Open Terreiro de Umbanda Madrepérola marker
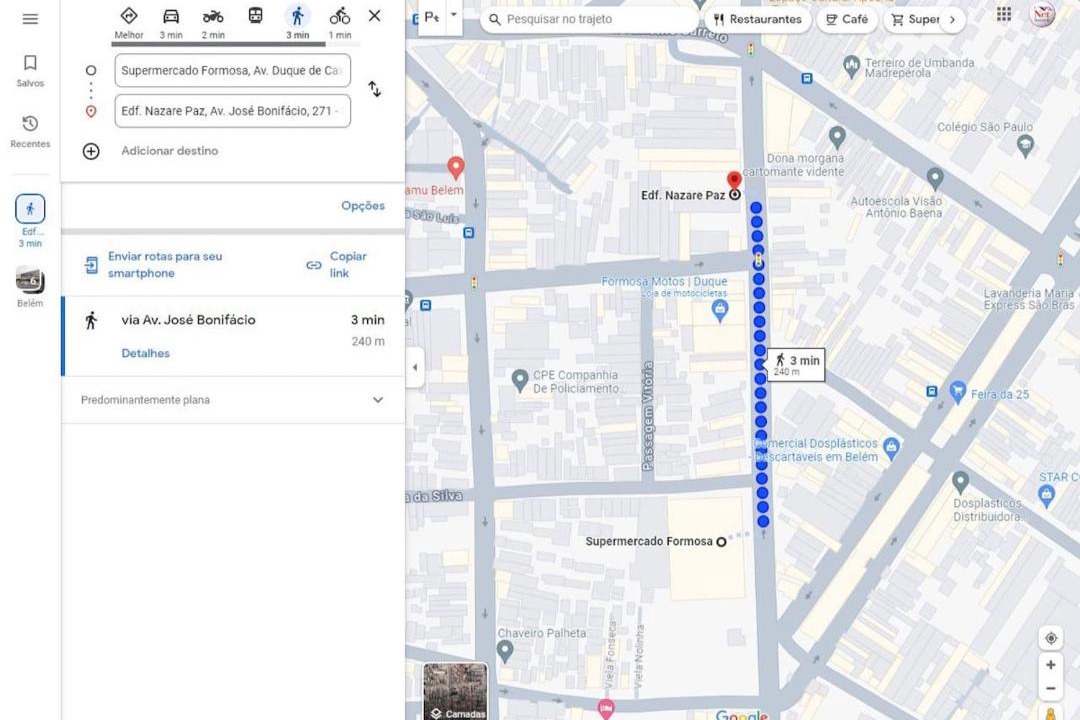The image size is (1080, 720). coord(851,66)
